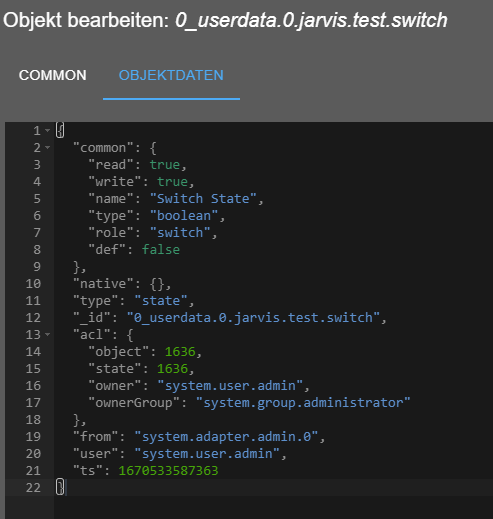493x519 pixels.
Task: Click the ts value 1670533587363
Action: [169, 471]
